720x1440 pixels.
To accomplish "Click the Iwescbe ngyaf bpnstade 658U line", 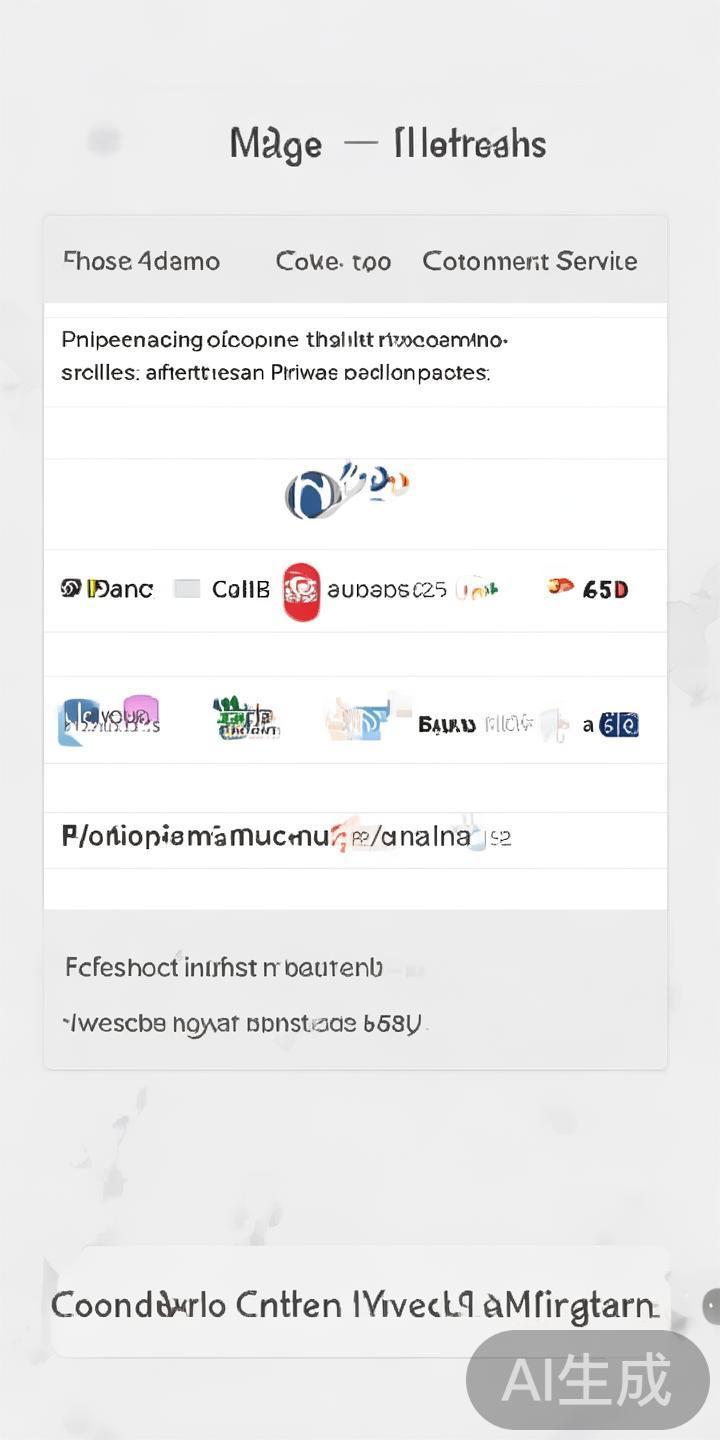I will 245,1023.
